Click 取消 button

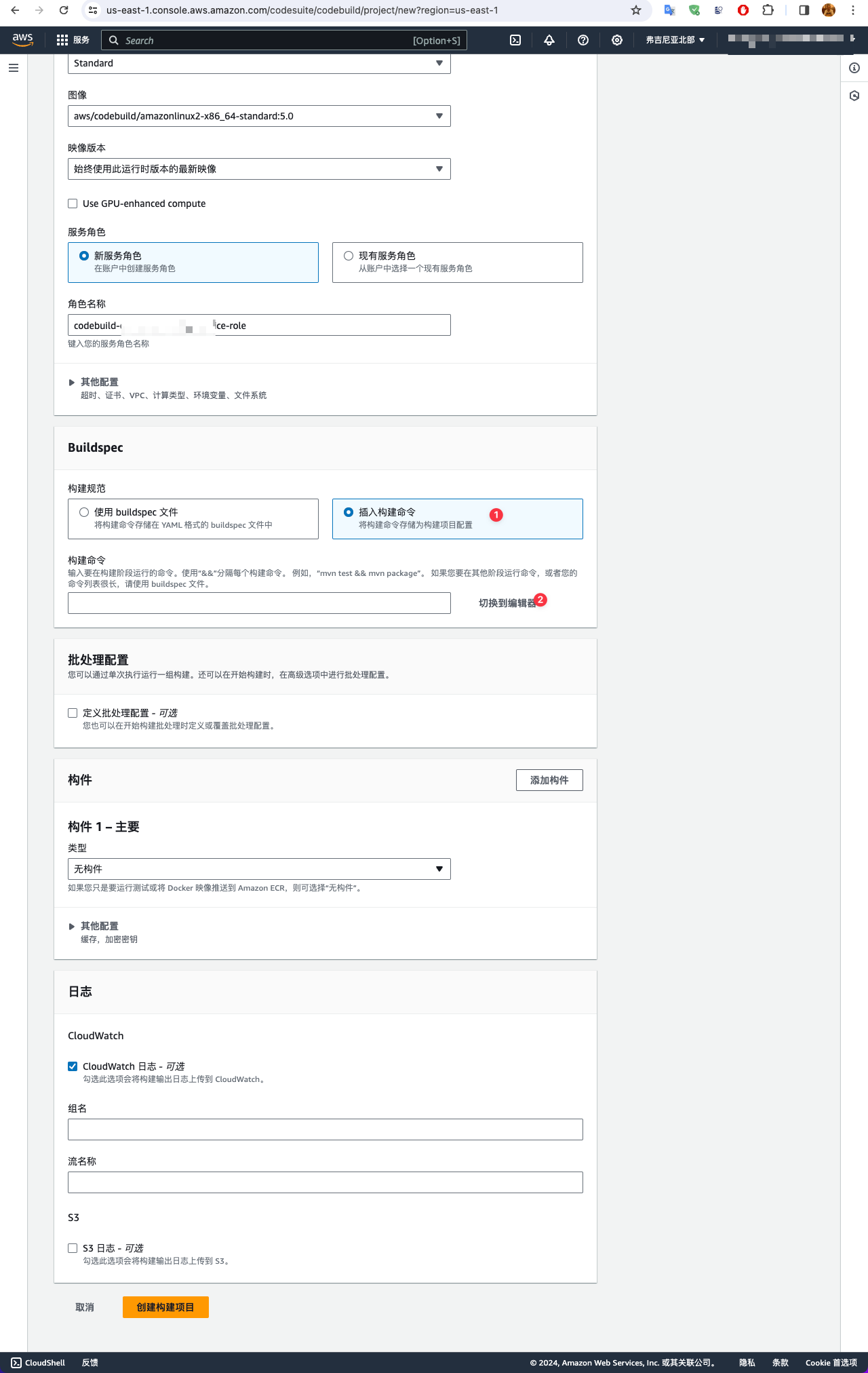click(85, 1307)
